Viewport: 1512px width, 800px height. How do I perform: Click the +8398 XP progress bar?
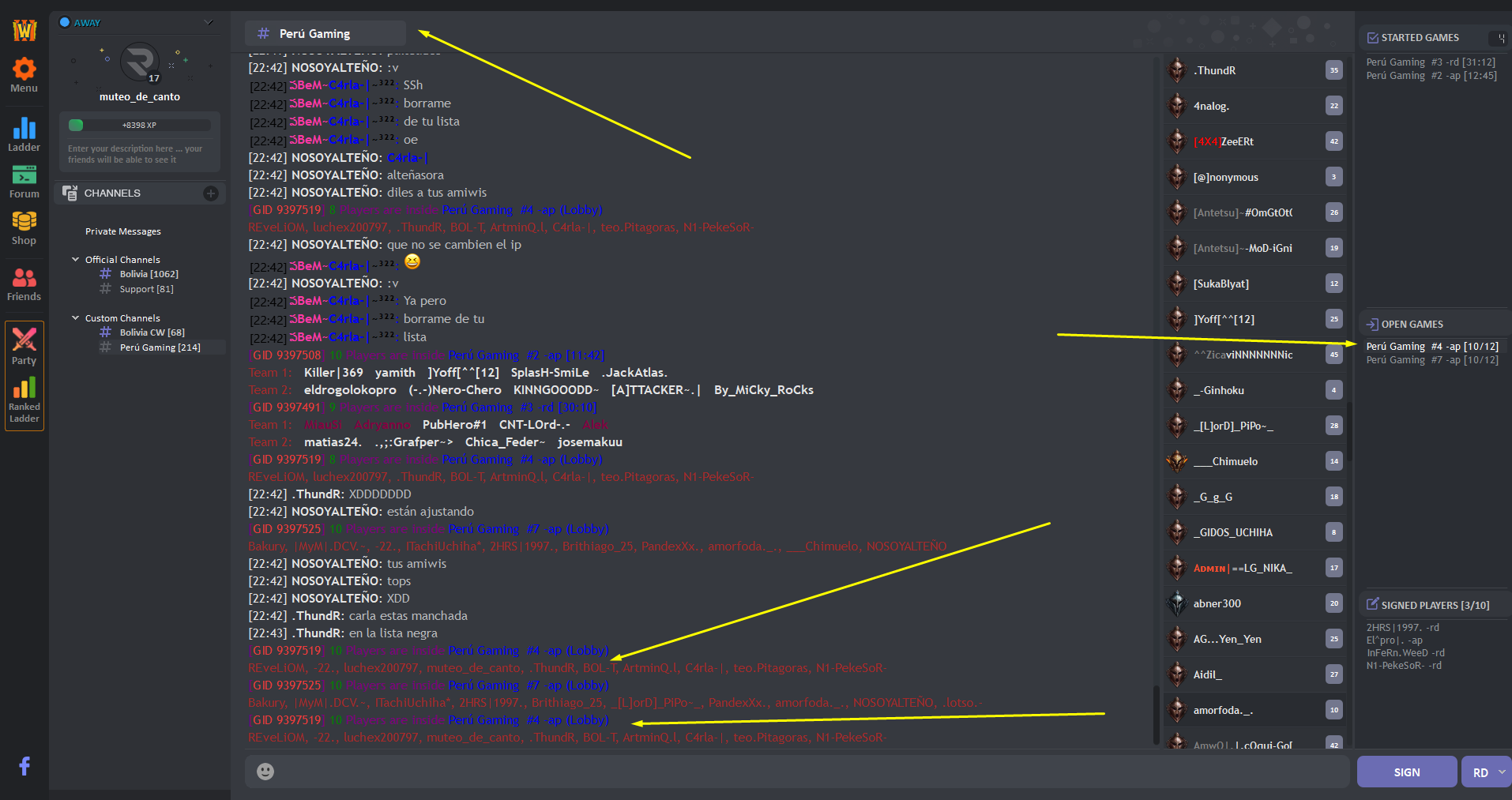(x=140, y=125)
